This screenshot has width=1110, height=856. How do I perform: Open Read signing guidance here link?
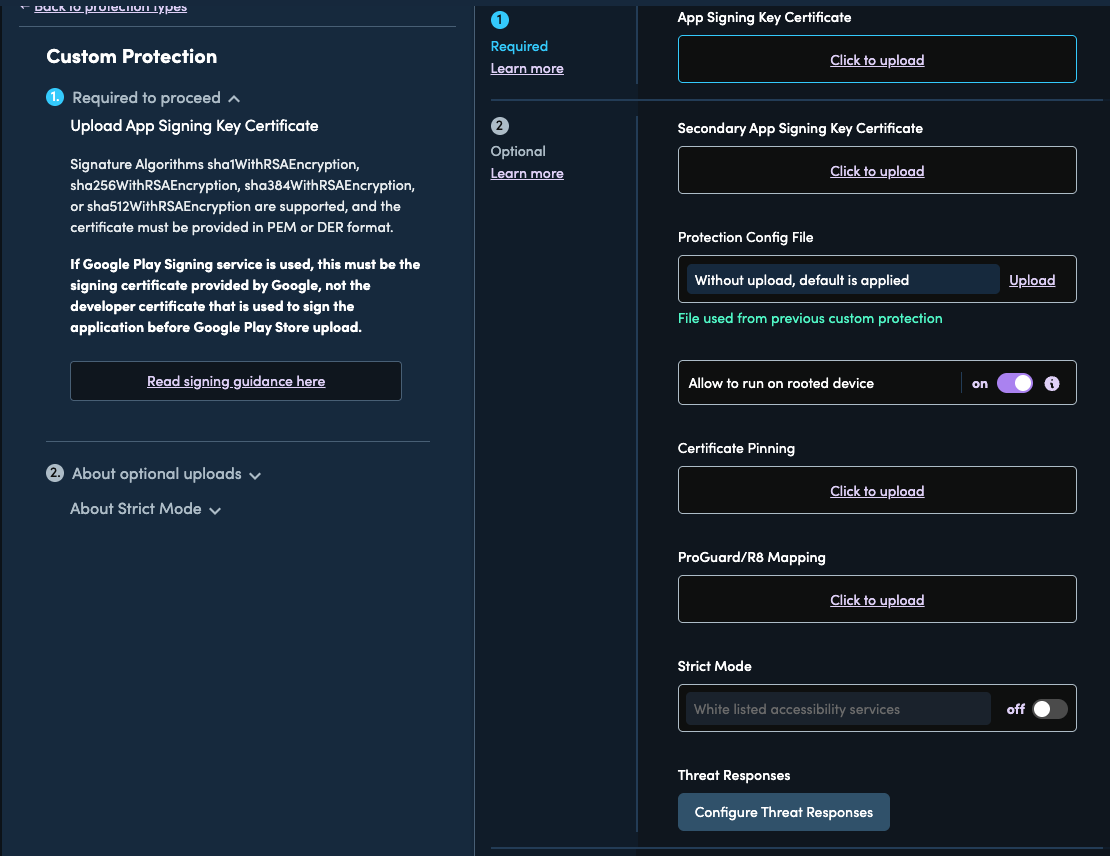click(236, 381)
